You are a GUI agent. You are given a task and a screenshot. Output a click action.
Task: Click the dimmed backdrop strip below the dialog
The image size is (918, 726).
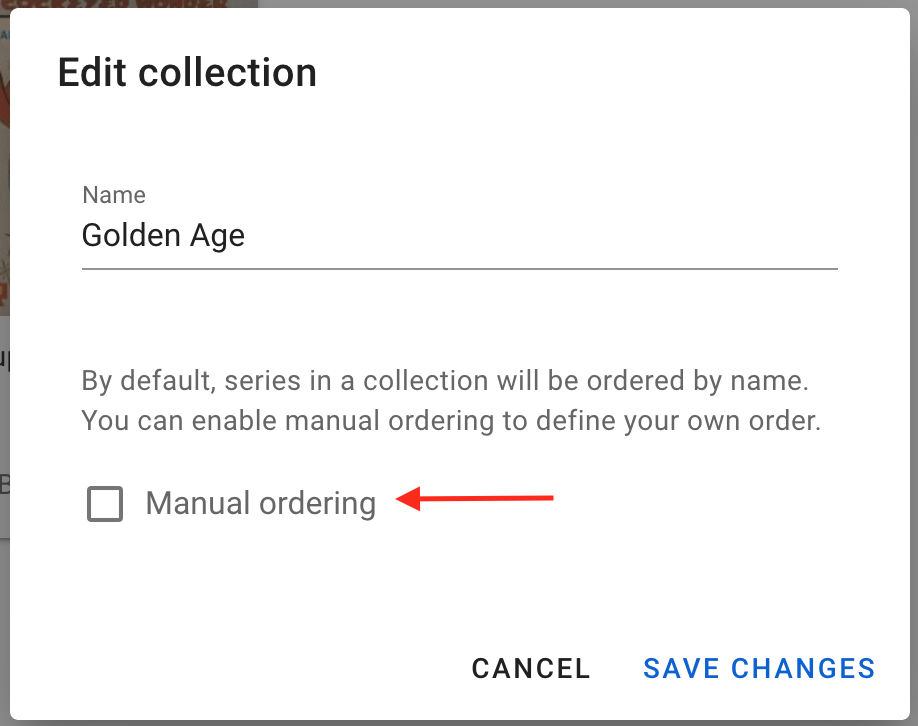pos(458,723)
